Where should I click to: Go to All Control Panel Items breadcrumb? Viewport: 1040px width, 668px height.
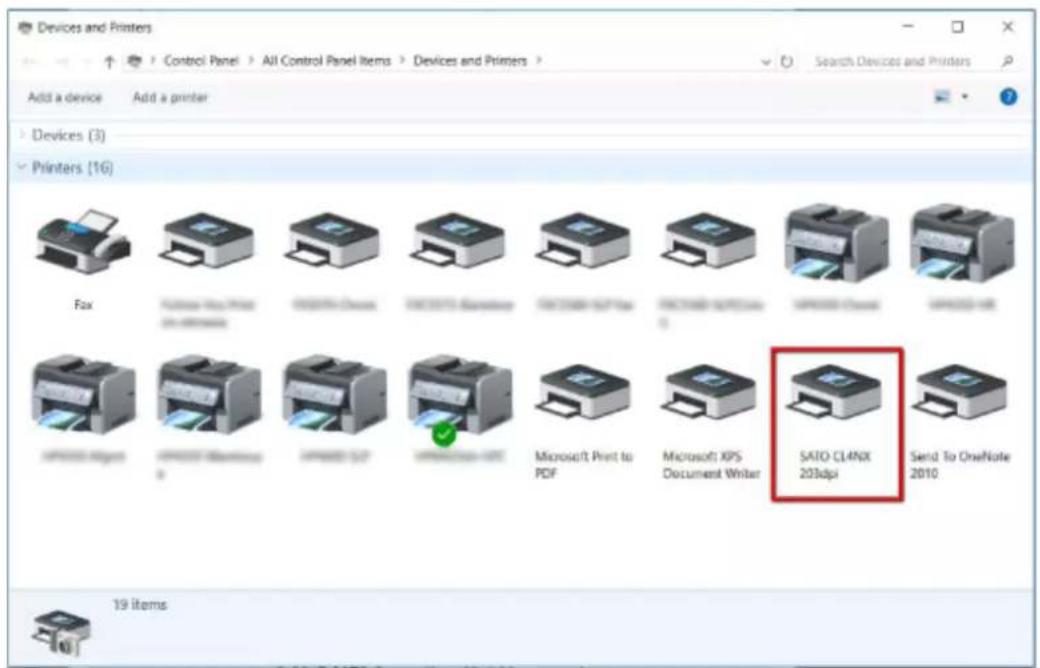tap(326, 60)
